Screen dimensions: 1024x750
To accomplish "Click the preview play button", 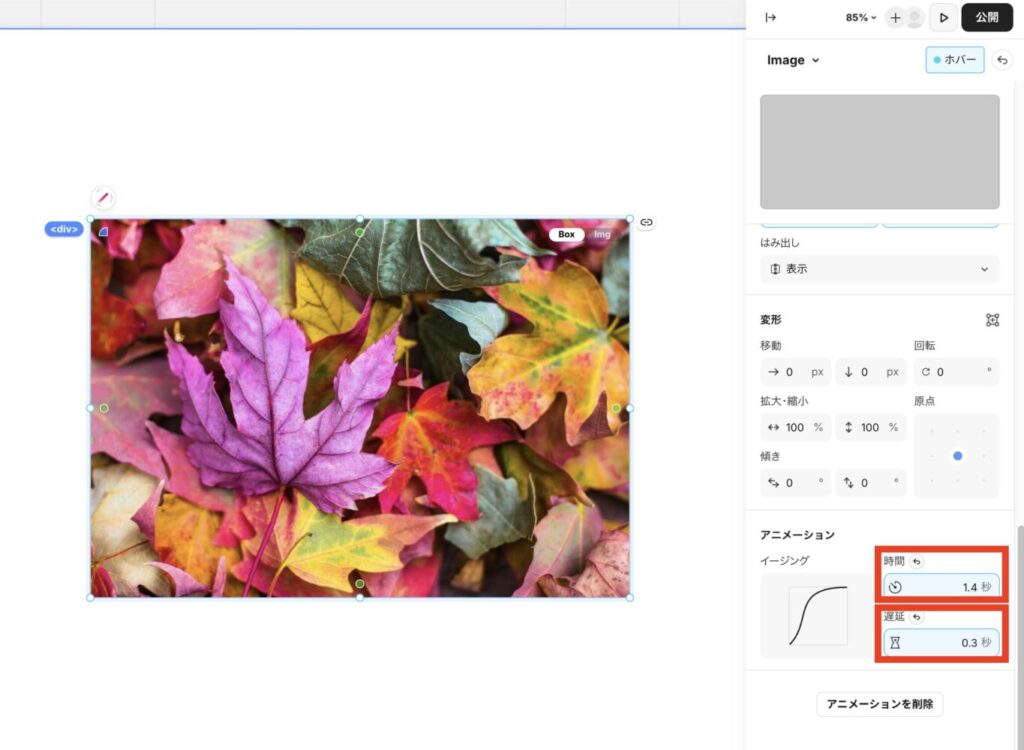I will pyautogui.click(x=943, y=17).
